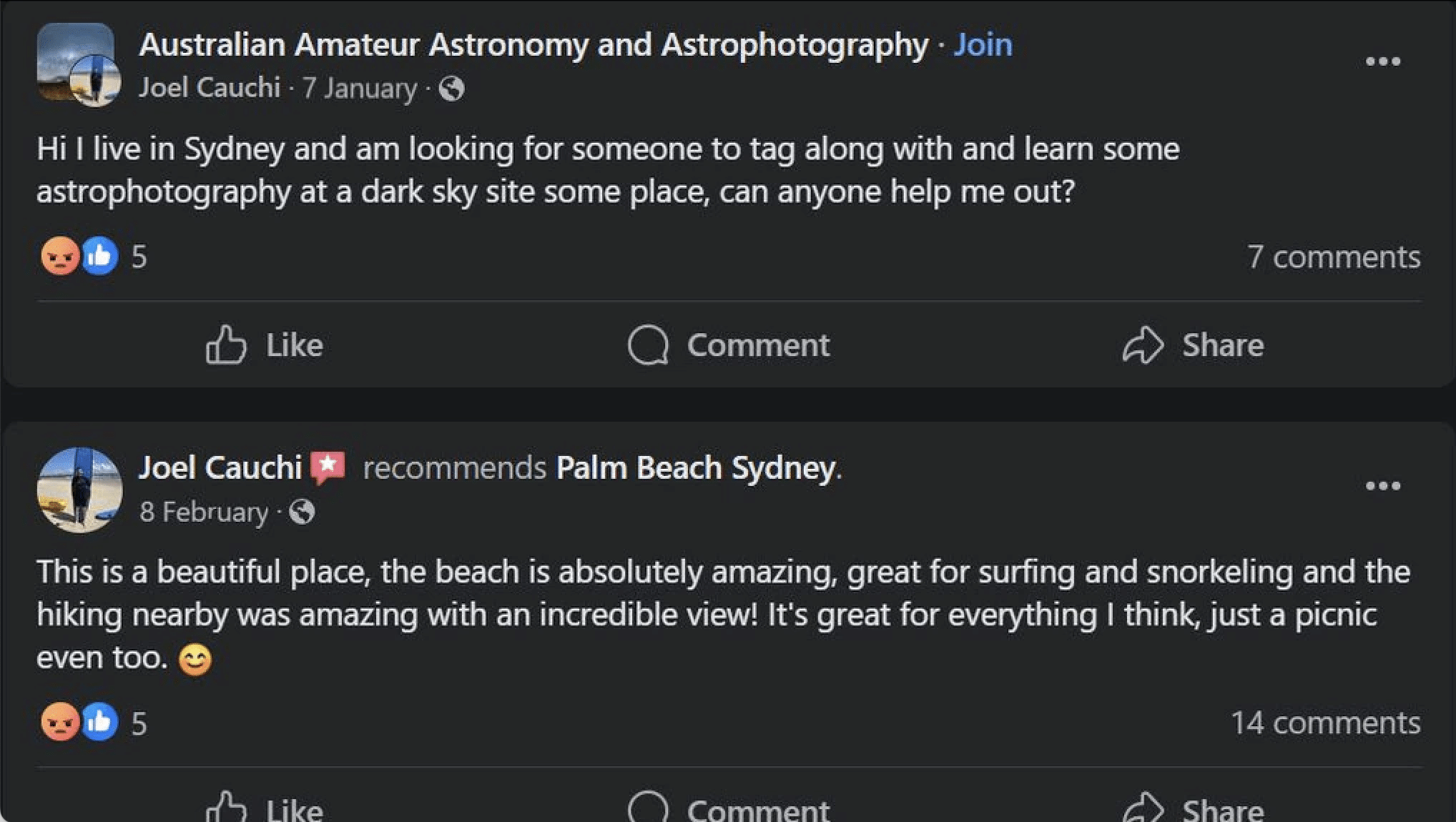The height and width of the screenshot is (822, 1456).
Task: Join the Australian Amateur Astronomy group
Action: click(983, 45)
